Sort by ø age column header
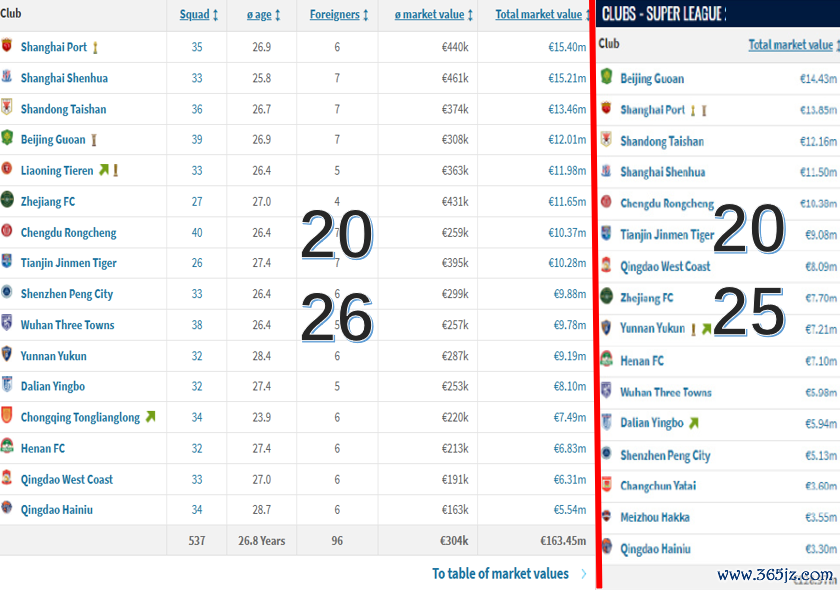This screenshot has width=840, height=590. (263, 15)
